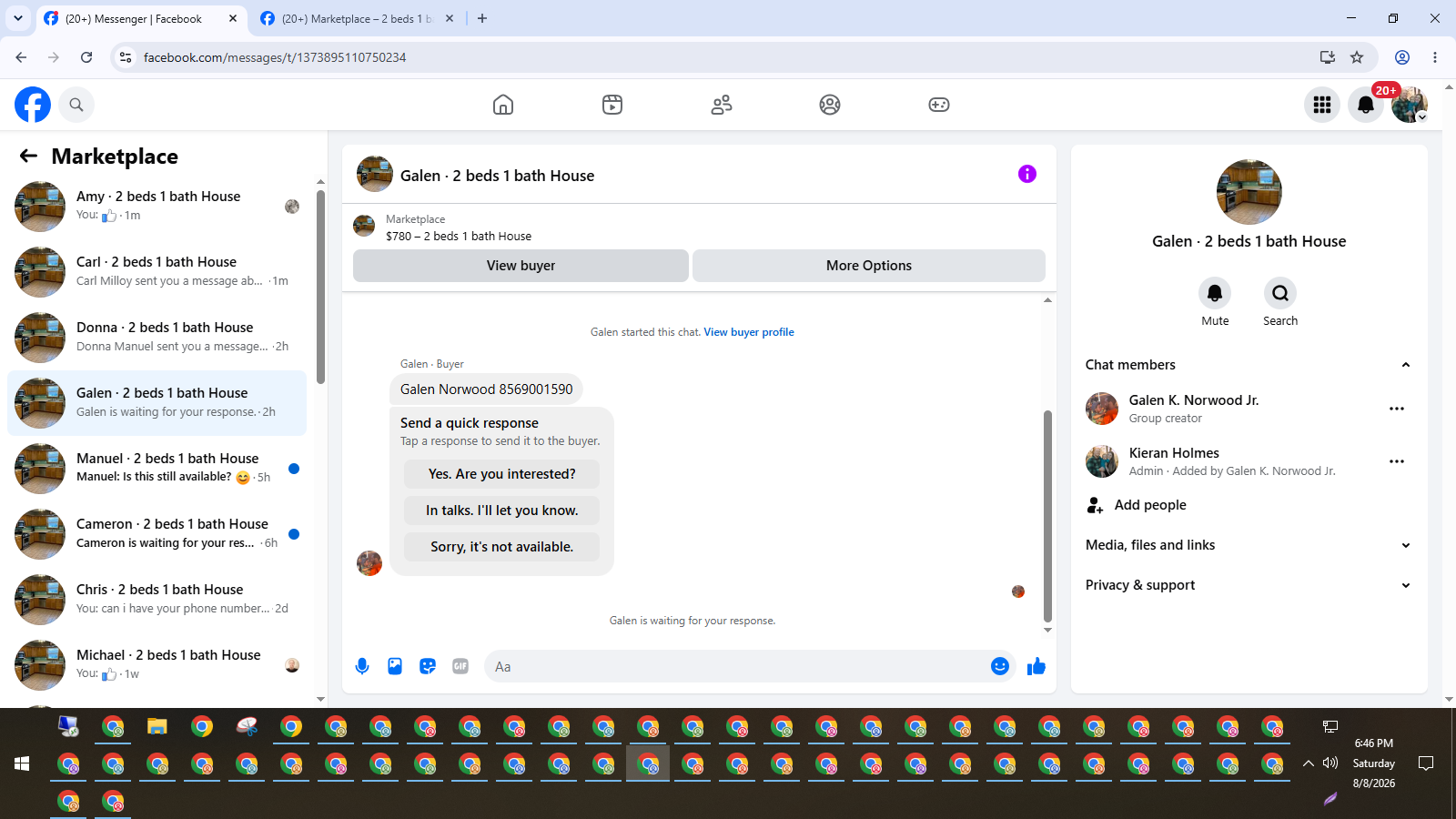Open Carl · 2 beds 1 bath House chat

pos(157,272)
